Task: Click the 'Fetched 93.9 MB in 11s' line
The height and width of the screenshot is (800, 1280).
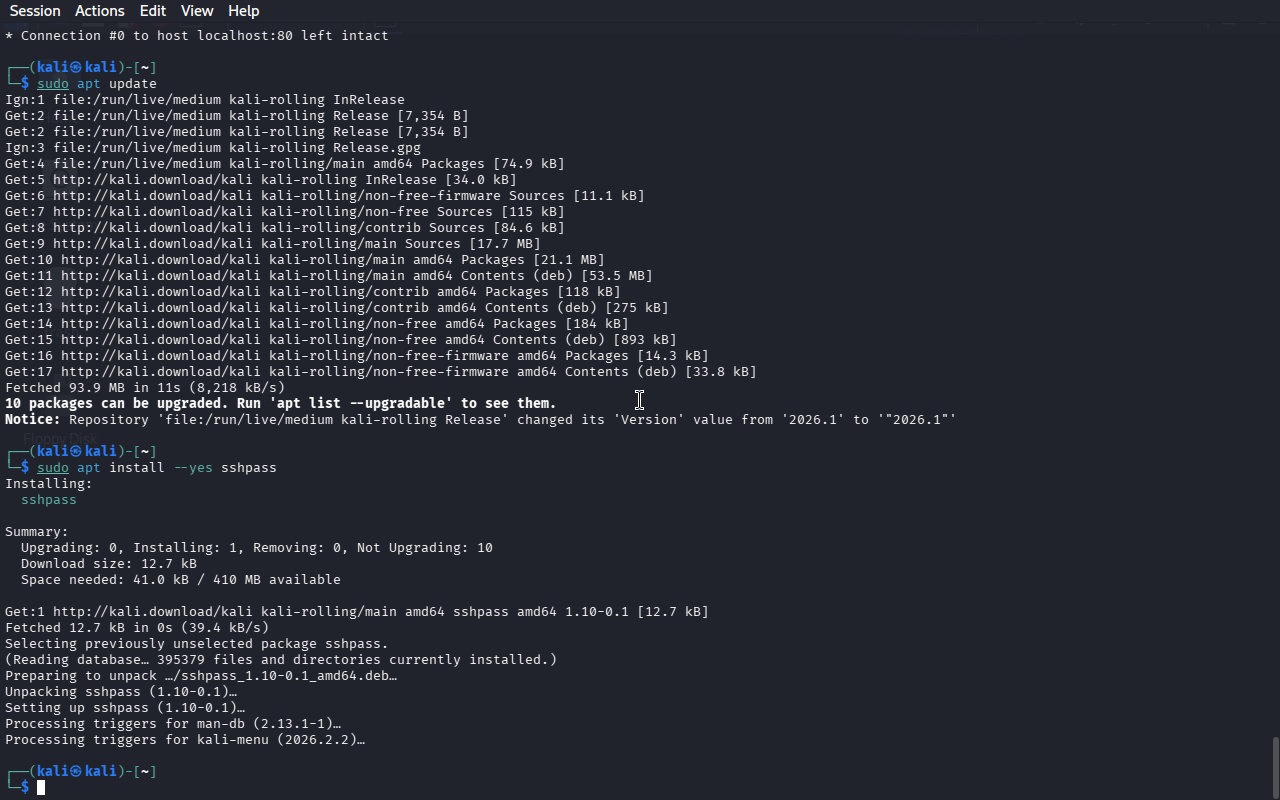Action: [x=145, y=388]
